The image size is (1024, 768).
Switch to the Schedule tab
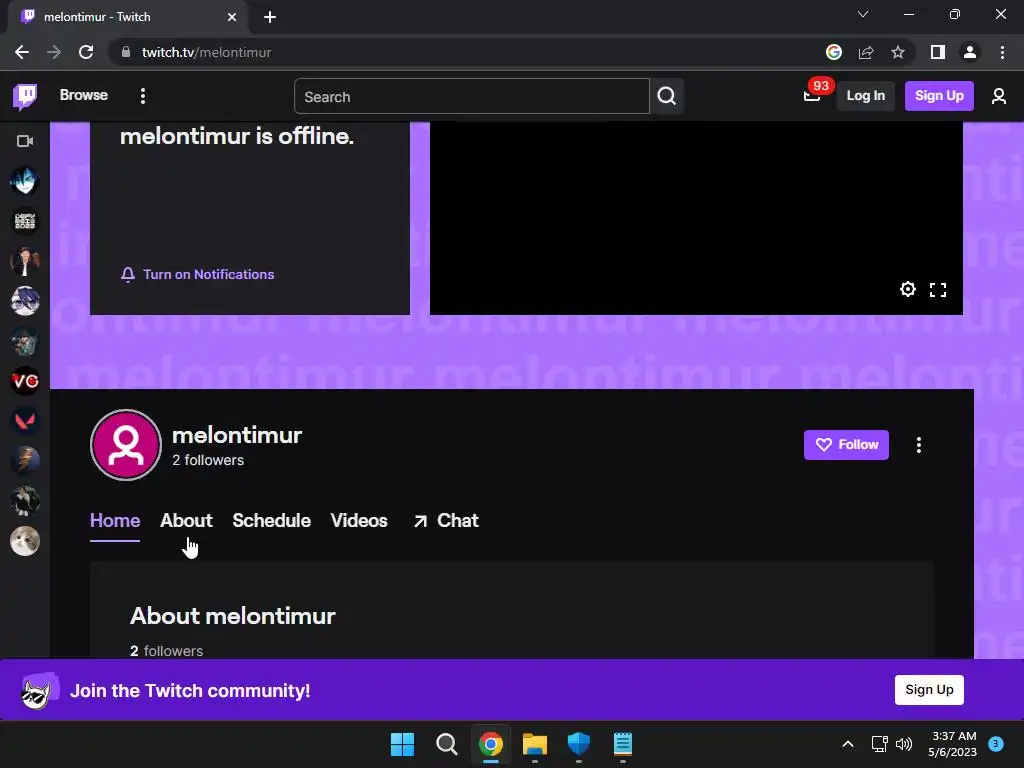click(x=271, y=520)
